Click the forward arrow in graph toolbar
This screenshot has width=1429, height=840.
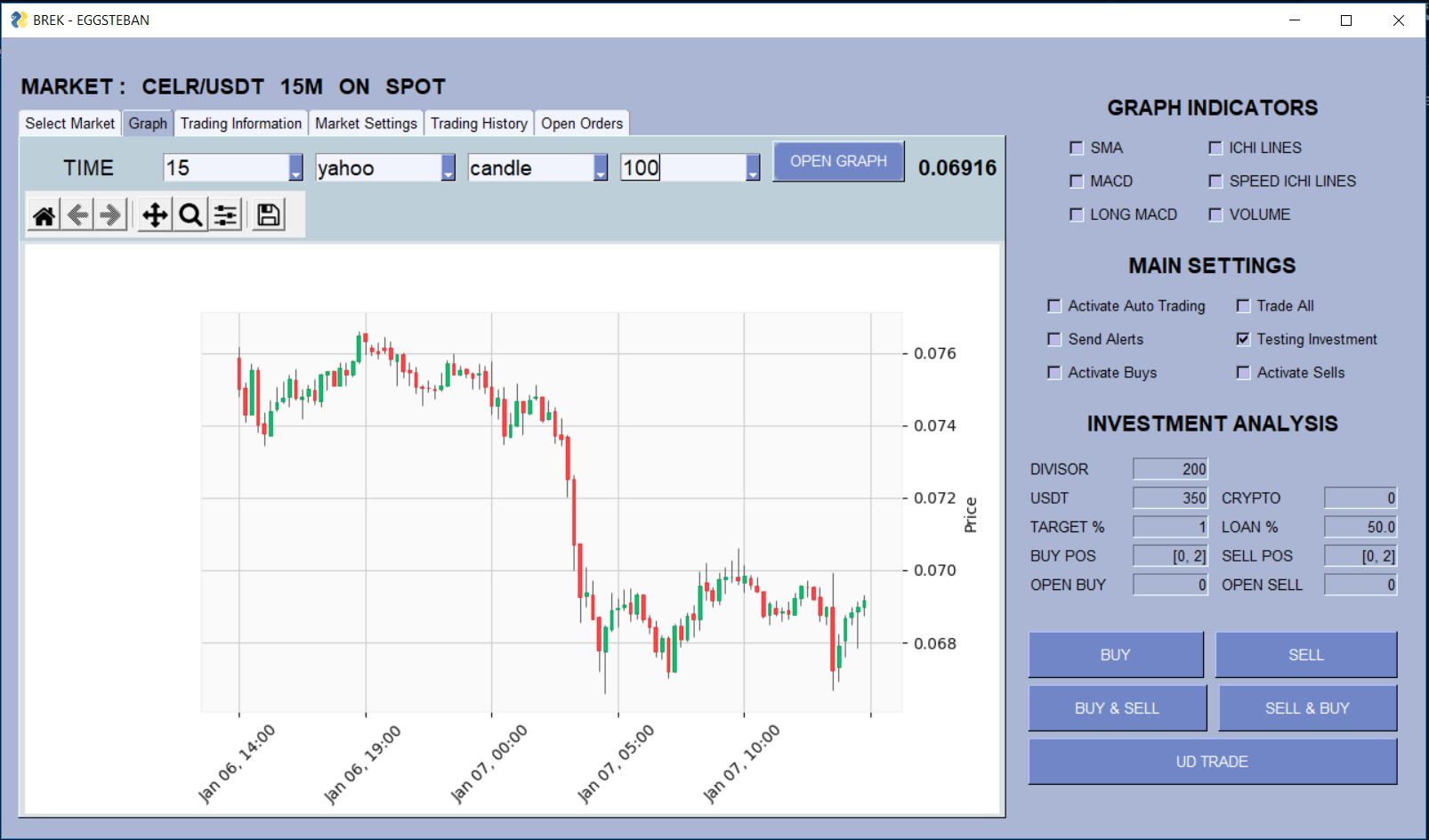coord(110,215)
